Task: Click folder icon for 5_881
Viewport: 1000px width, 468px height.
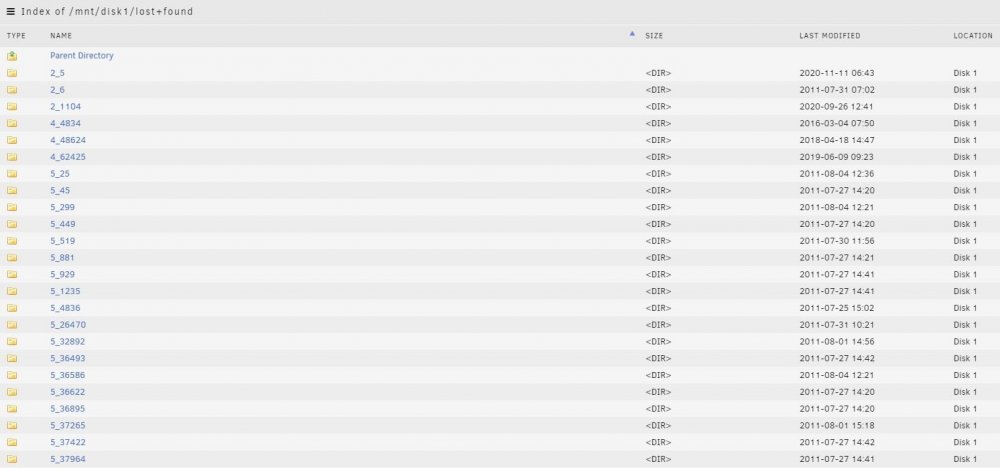Action: [x=12, y=258]
